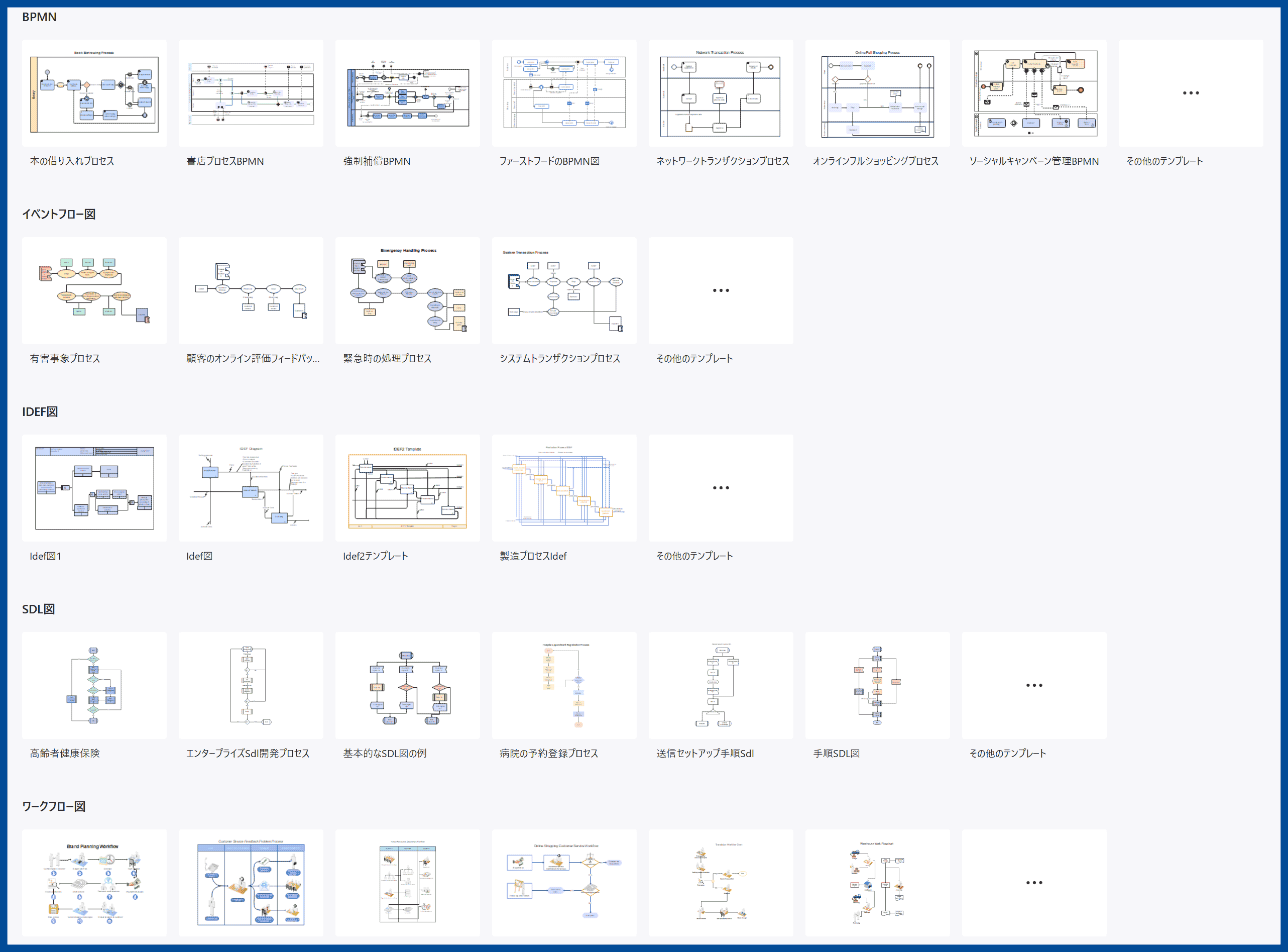Open Brand Planning Workflow template thumbnail
The width and height of the screenshot is (1288, 952).
coord(94,883)
